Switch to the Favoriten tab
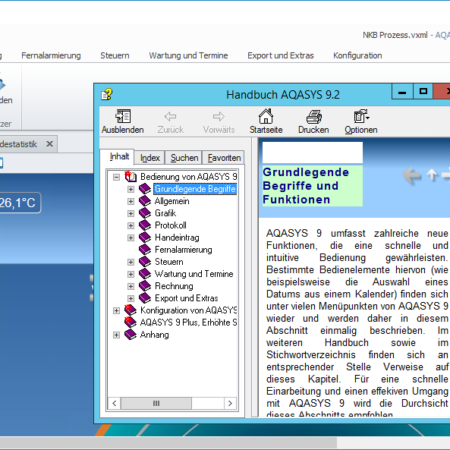450x450 pixels. point(224,158)
